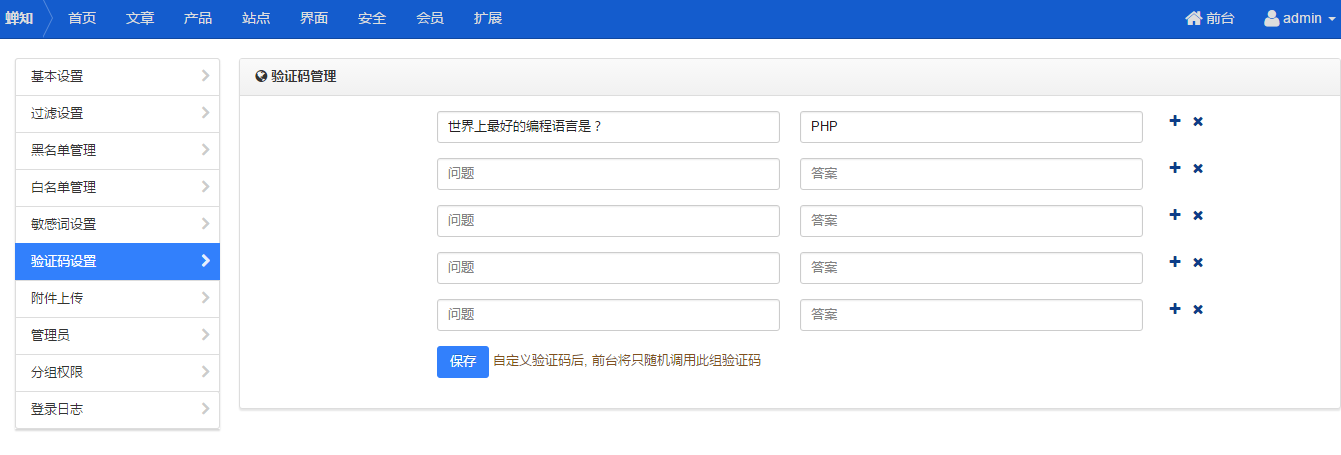Remove the last captcha row using its X icon
1341x455 pixels.
point(1198,309)
